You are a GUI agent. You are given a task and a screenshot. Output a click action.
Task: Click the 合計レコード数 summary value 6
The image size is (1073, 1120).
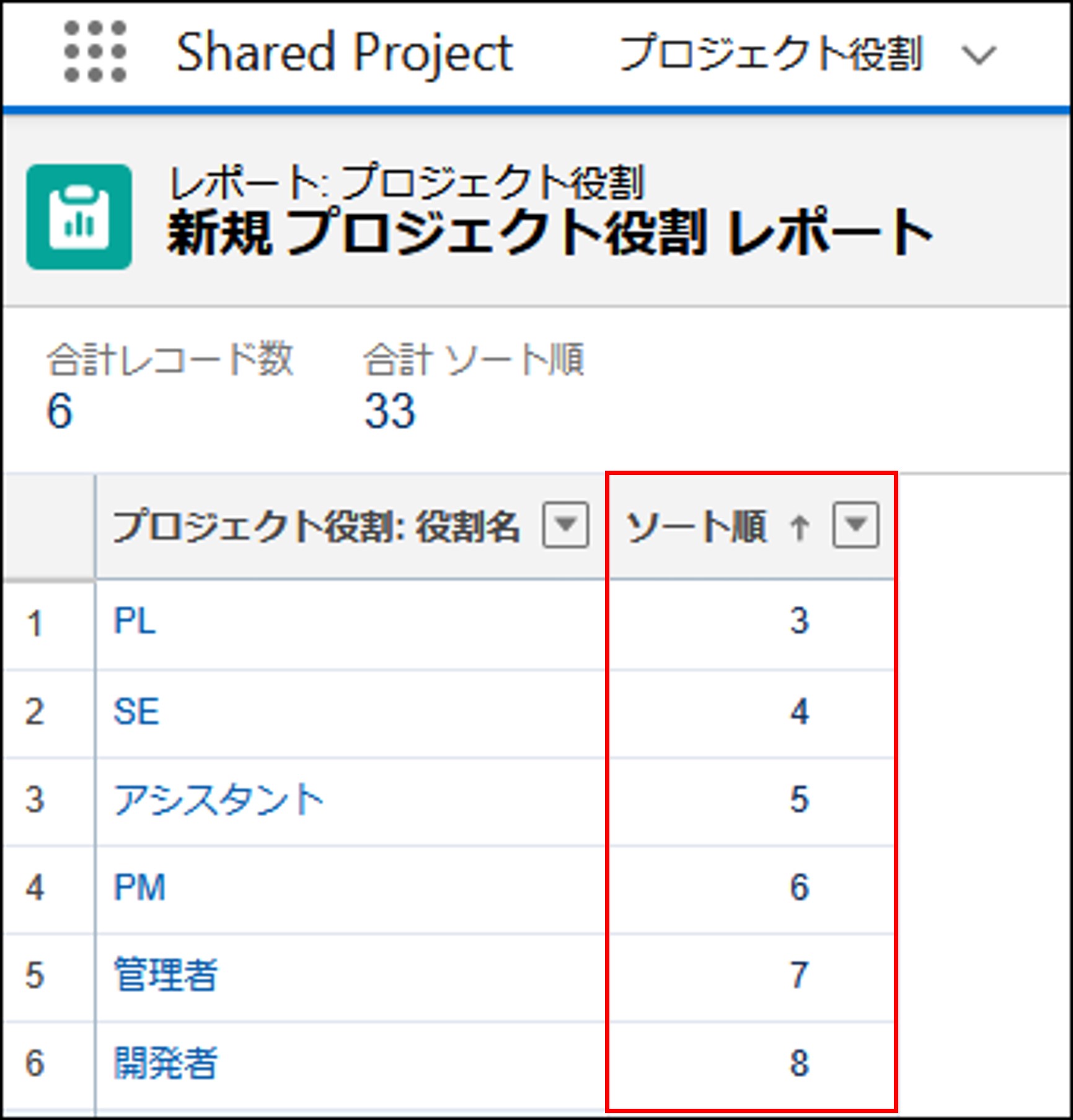click(60, 411)
